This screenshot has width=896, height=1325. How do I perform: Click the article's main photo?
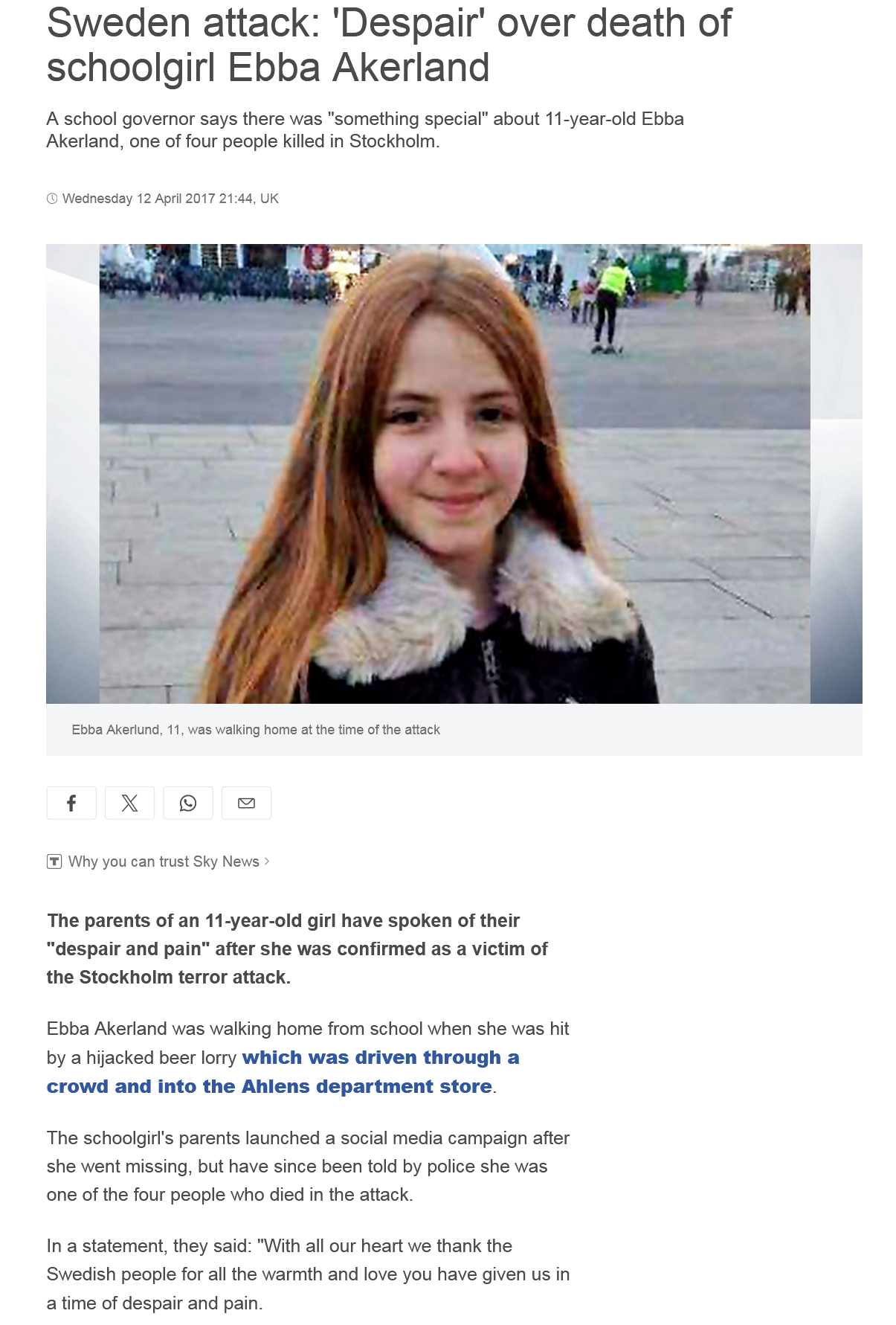454,474
